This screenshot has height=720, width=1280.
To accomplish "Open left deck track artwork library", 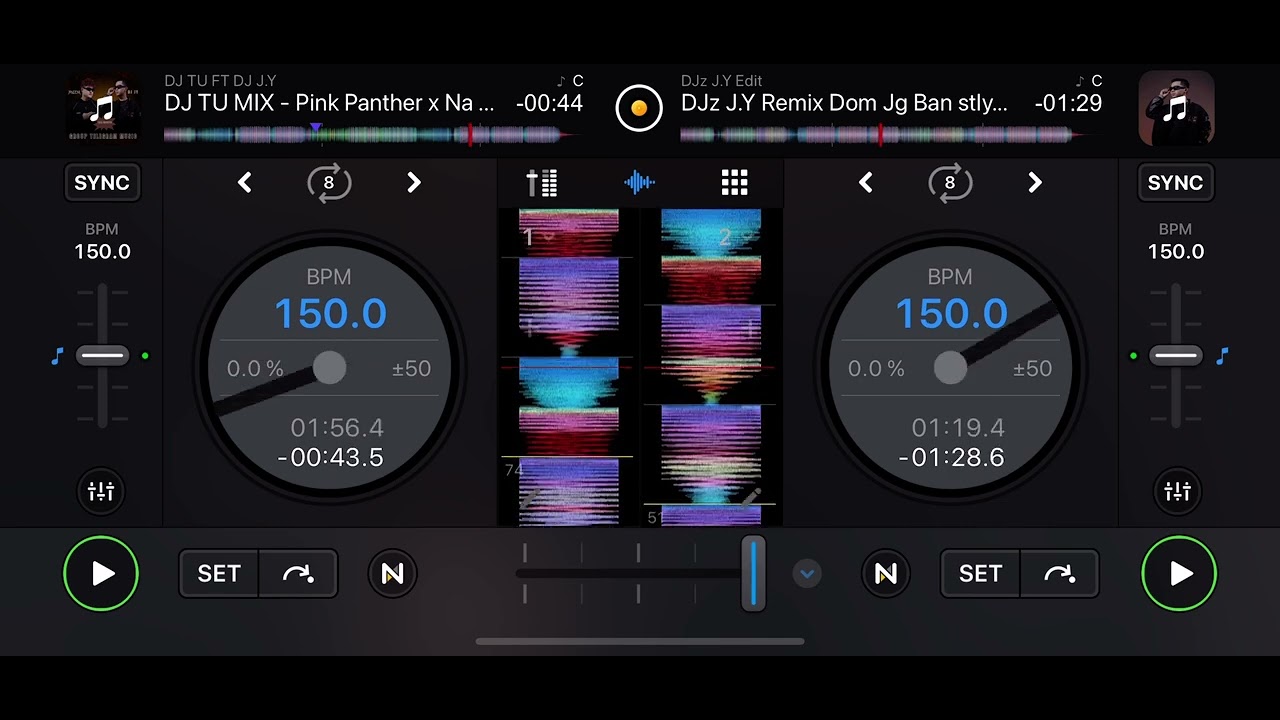I will [x=103, y=108].
